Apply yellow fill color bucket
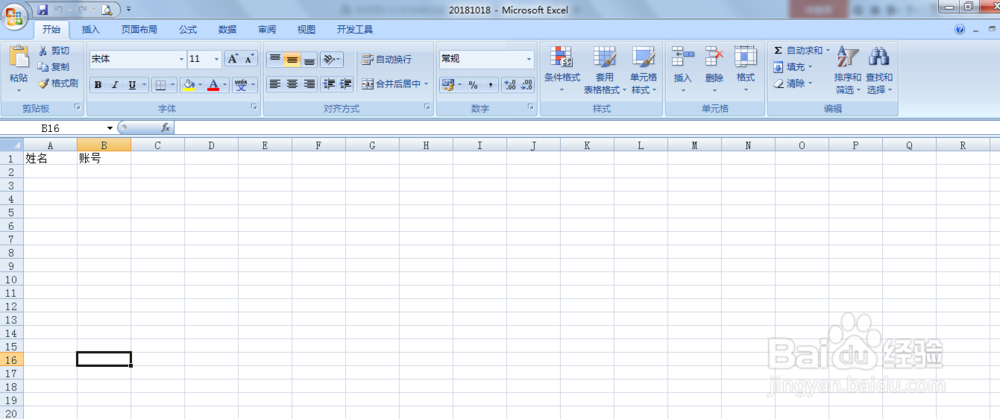Viewport: 1000px width, 419px height. [x=188, y=85]
